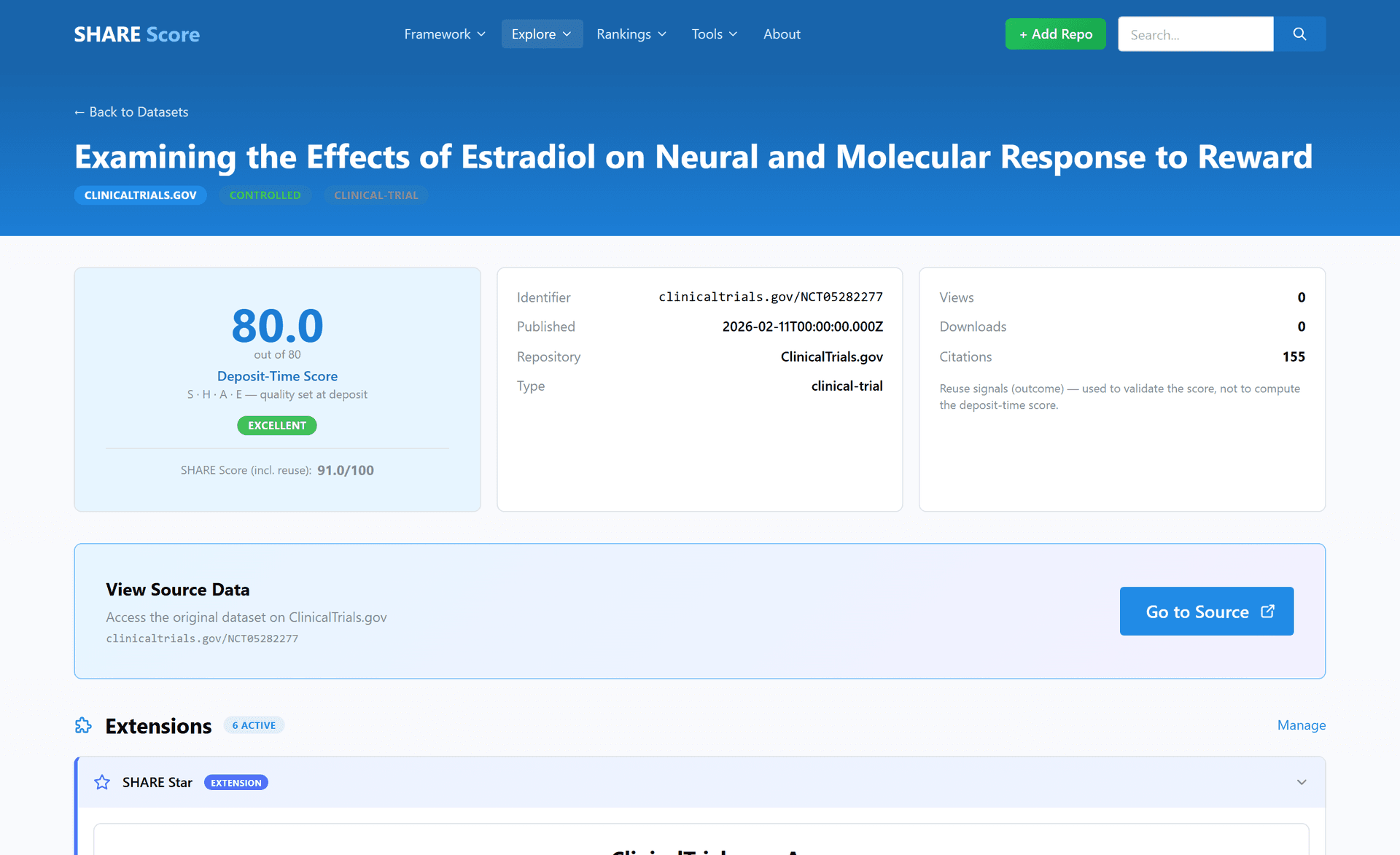This screenshot has width=1400, height=855.
Task: Click the SHARE Star star icon
Action: (102, 782)
